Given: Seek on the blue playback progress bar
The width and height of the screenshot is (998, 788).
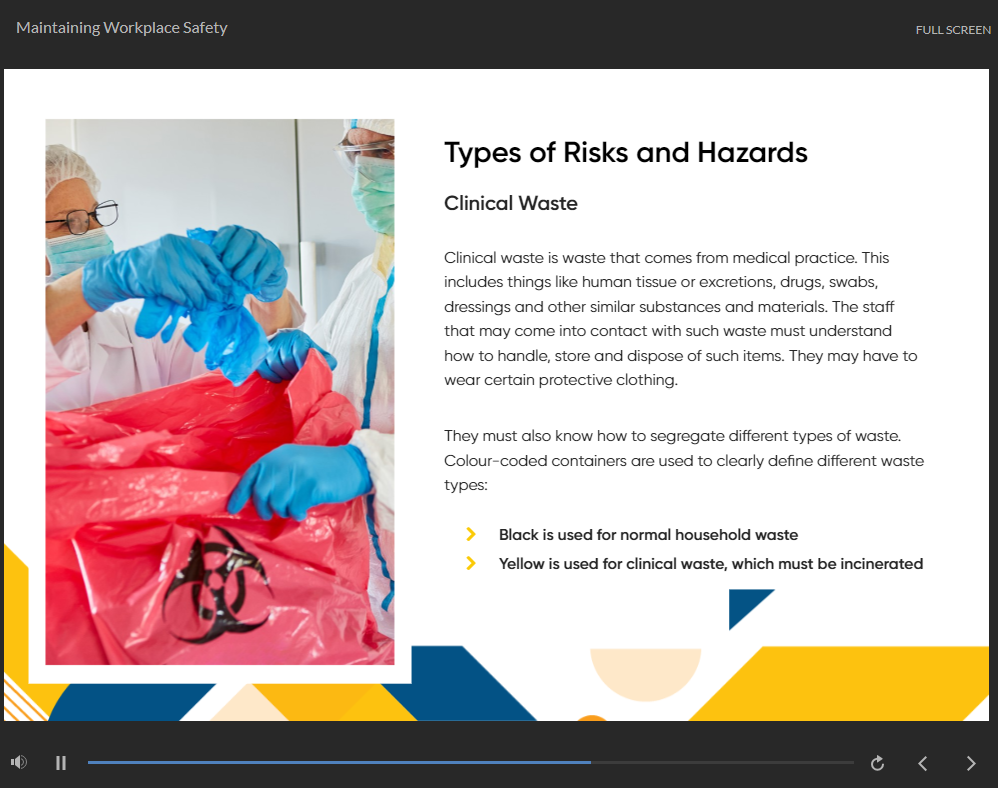Looking at the screenshot, I should coord(470,762).
